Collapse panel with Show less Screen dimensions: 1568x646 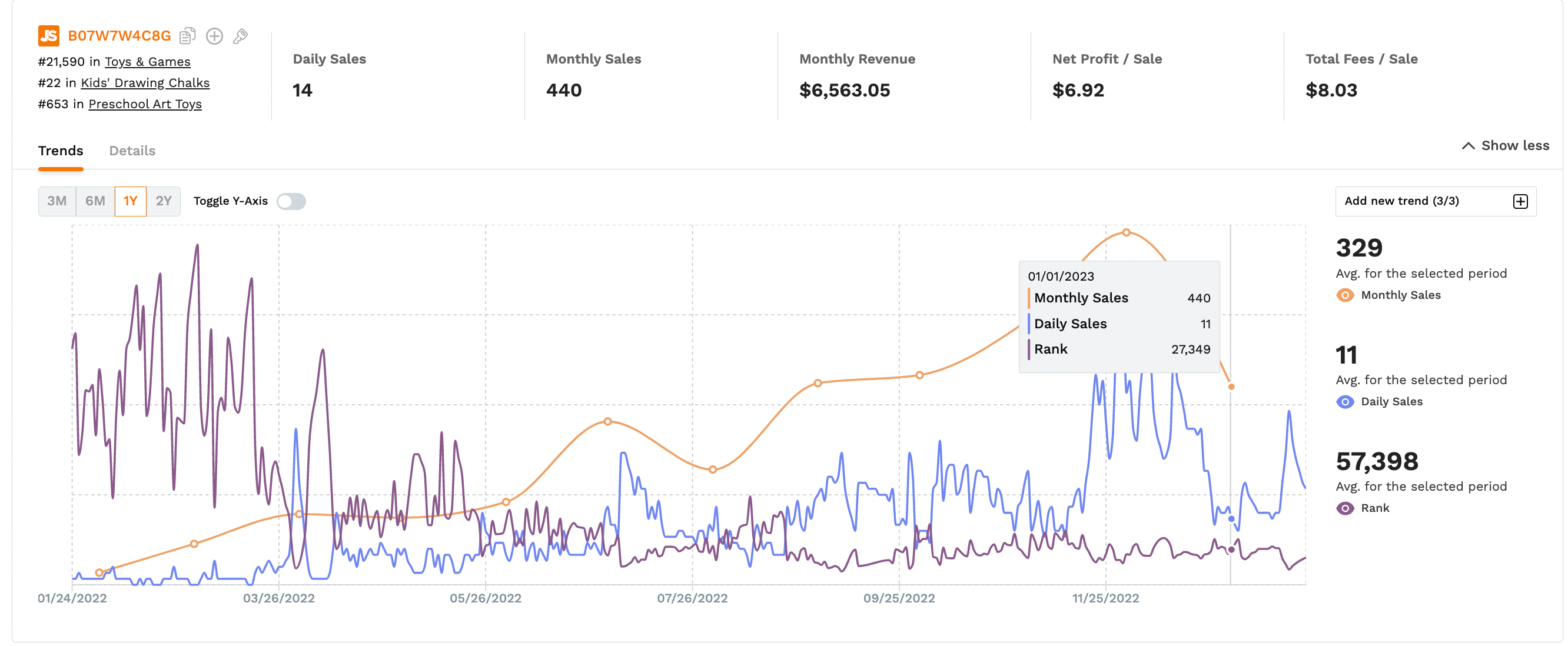pos(1505,145)
